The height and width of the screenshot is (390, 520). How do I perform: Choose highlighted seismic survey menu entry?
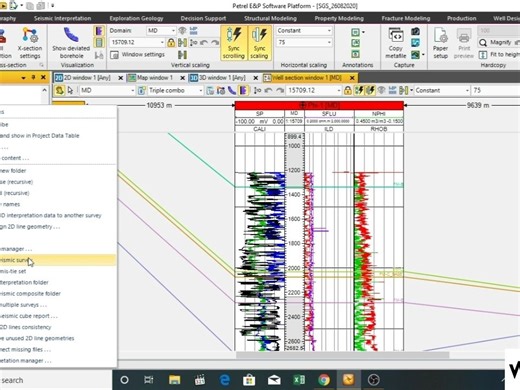[57, 260]
